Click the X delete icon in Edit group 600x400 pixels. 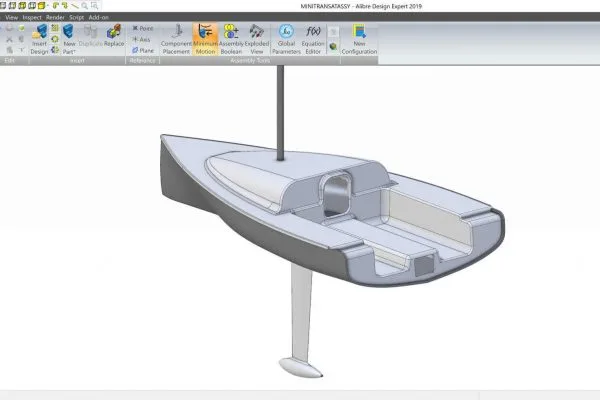click(x=9, y=39)
